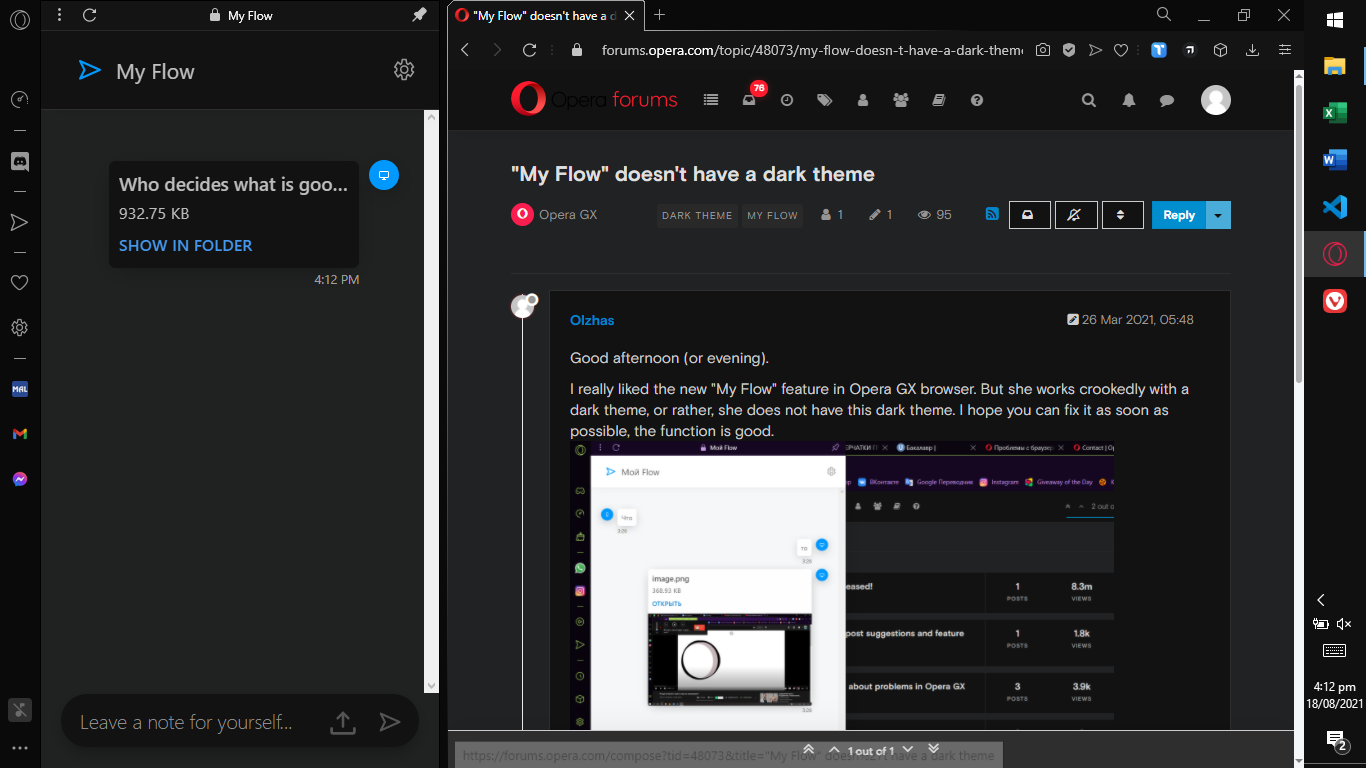Click the note input field in My Flow

(x=186, y=722)
